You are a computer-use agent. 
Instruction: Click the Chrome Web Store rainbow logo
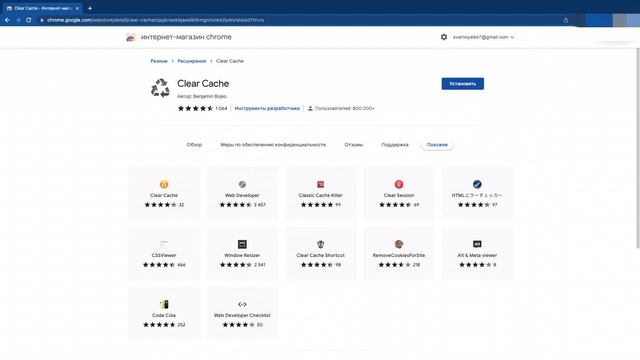coord(131,37)
